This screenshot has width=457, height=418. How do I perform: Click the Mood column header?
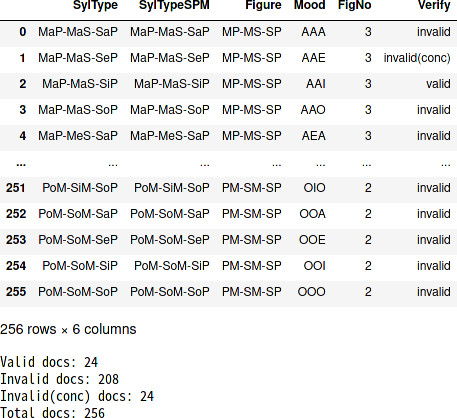(x=310, y=5)
